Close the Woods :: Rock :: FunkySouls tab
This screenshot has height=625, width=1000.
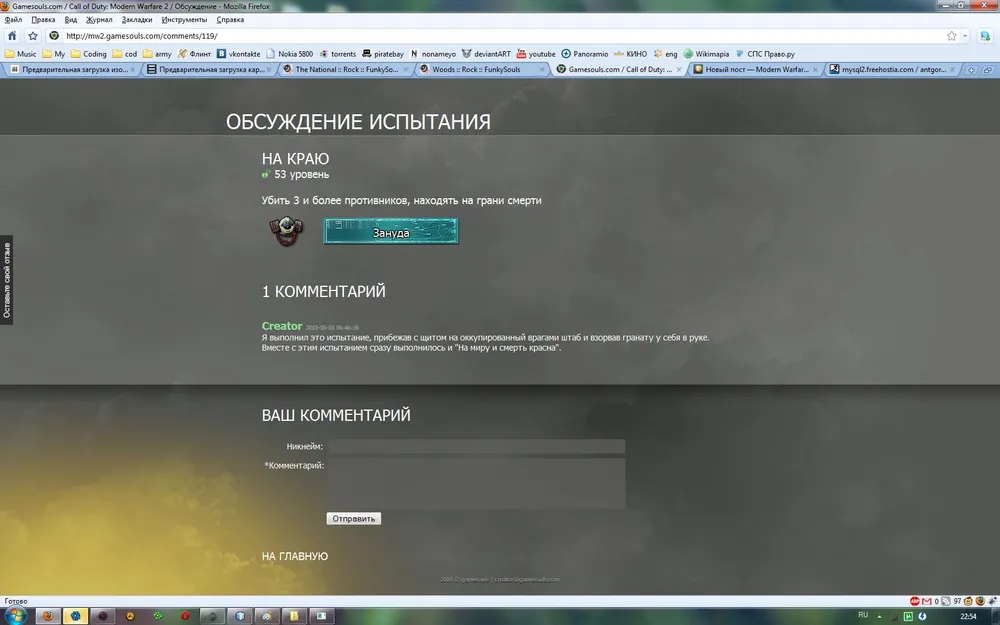[x=542, y=70]
